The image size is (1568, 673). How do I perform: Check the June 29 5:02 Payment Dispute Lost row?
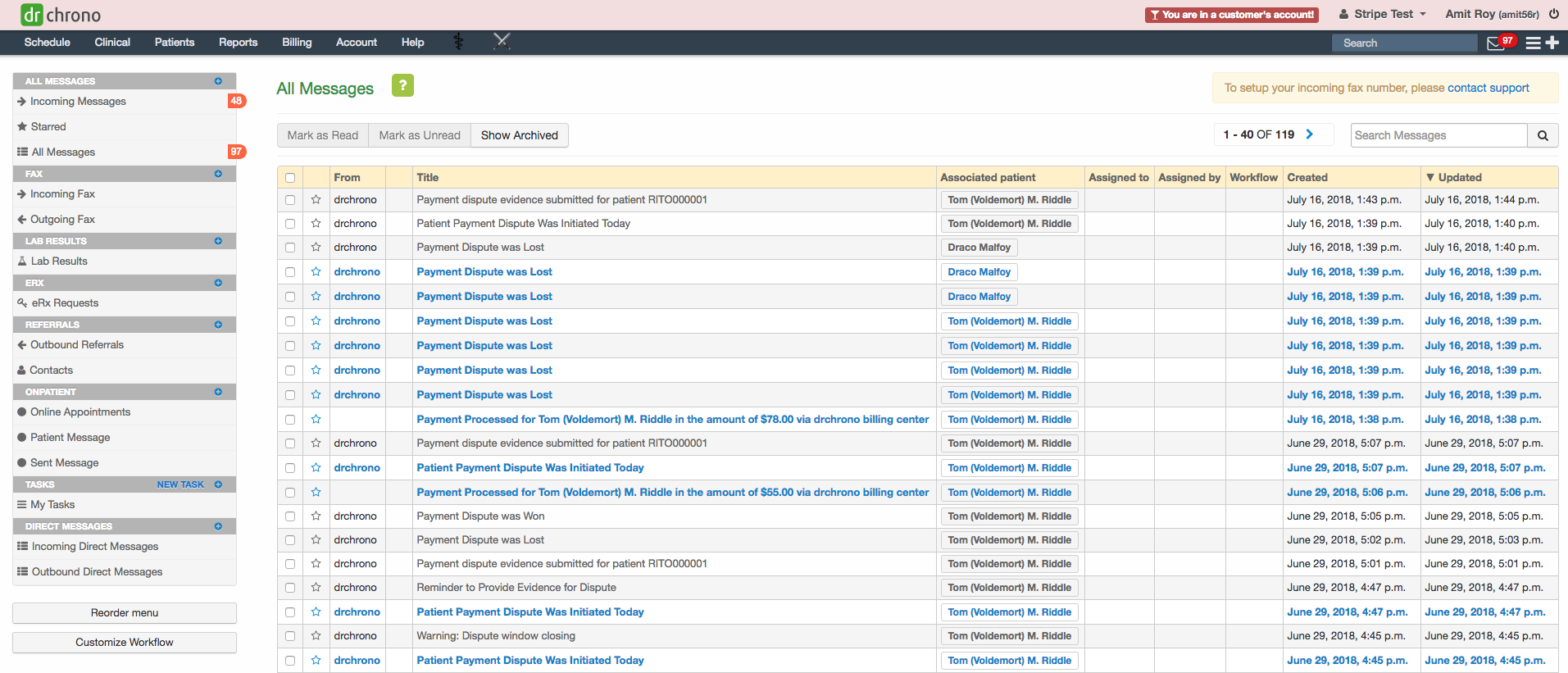[290, 540]
